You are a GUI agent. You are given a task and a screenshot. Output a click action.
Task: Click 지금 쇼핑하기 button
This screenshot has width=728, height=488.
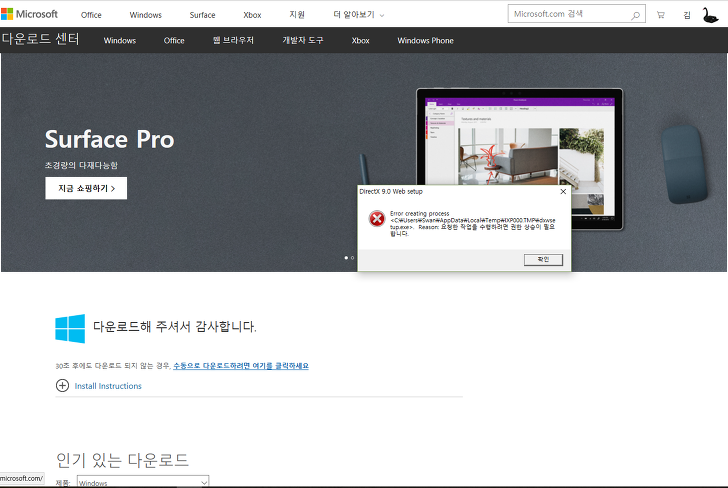(x=86, y=188)
